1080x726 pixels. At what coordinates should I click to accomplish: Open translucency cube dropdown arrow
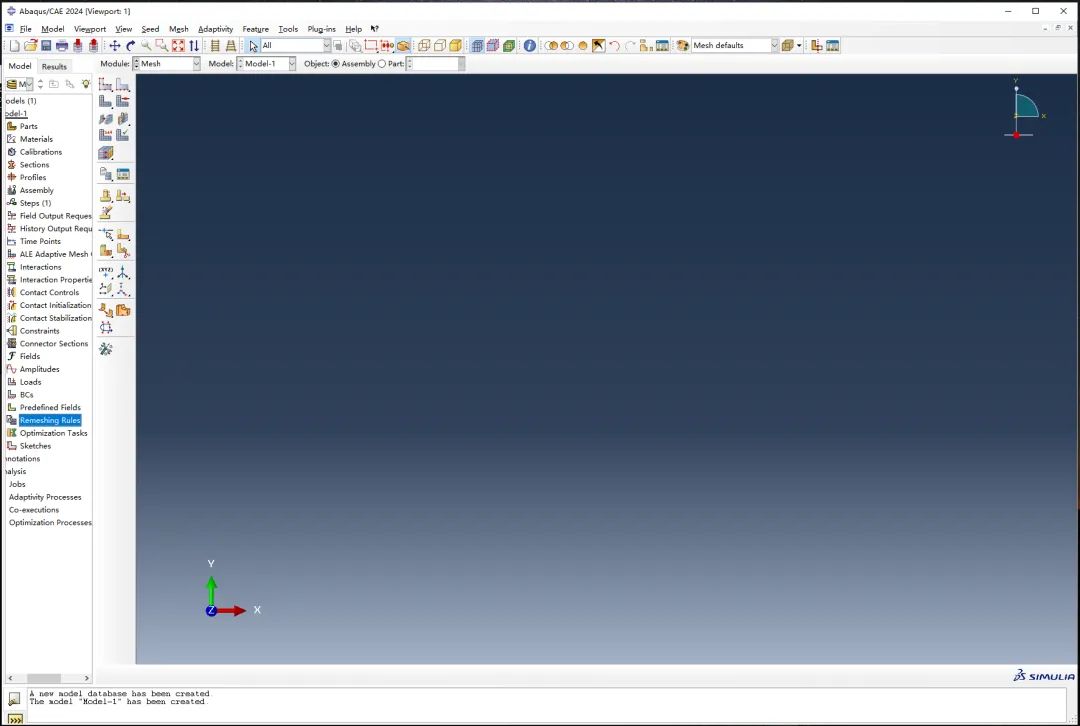pos(799,45)
